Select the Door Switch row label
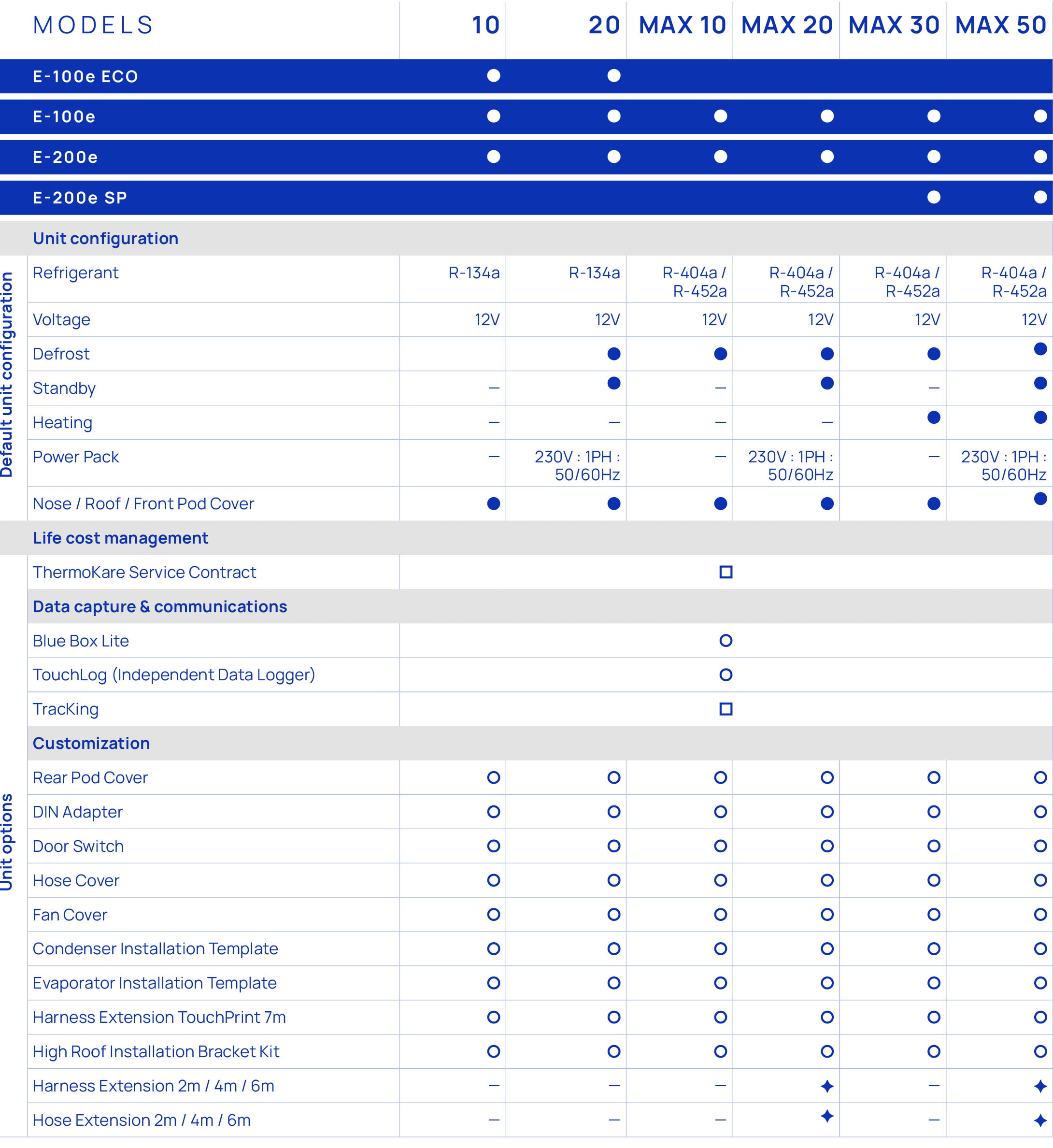 tap(78, 846)
